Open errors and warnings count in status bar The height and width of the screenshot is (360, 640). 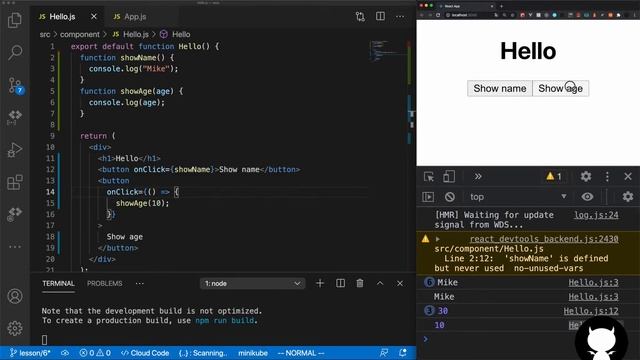click(95, 353)
